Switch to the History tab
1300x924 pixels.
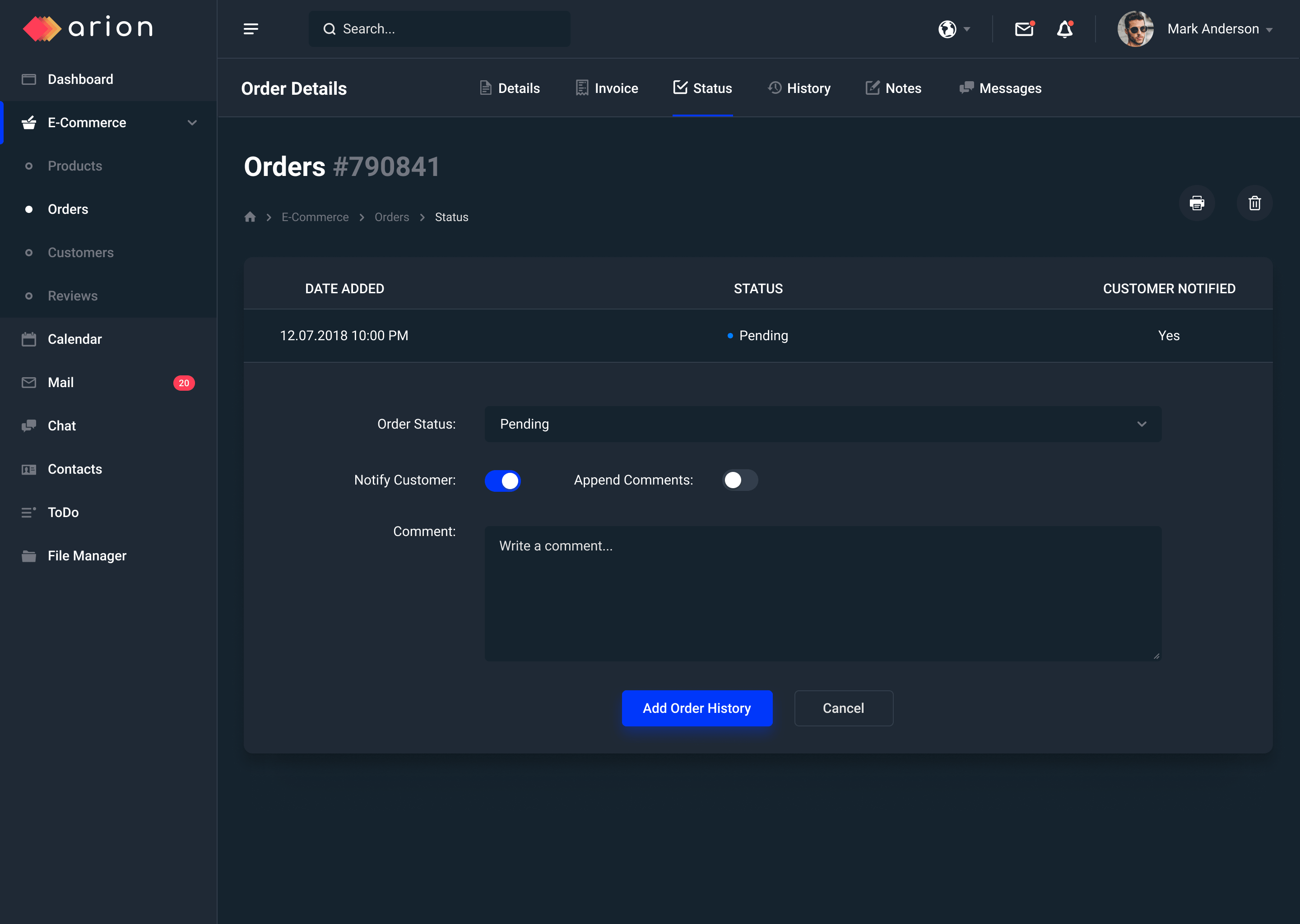pos(799,88)
